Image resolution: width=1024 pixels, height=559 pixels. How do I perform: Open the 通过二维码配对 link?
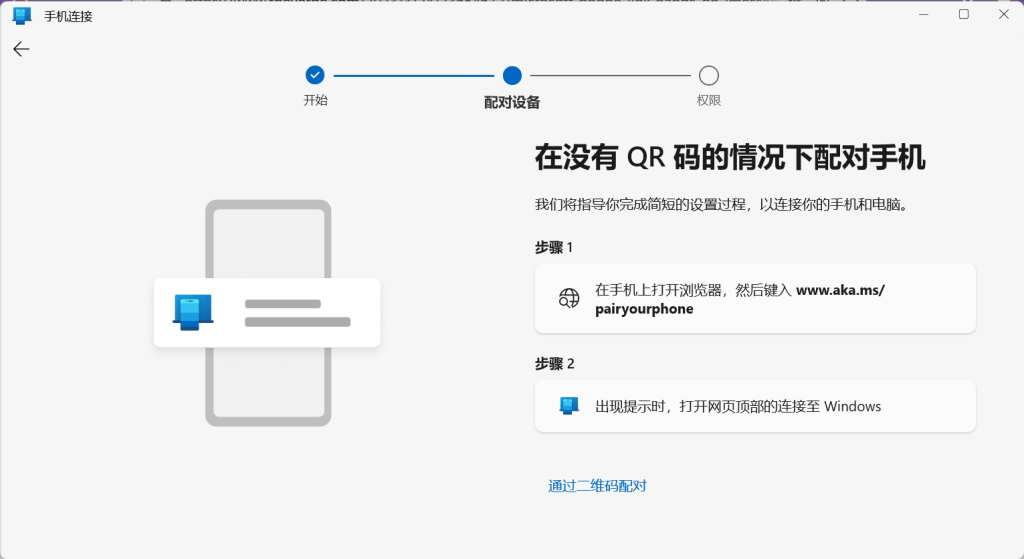[597, 486]
